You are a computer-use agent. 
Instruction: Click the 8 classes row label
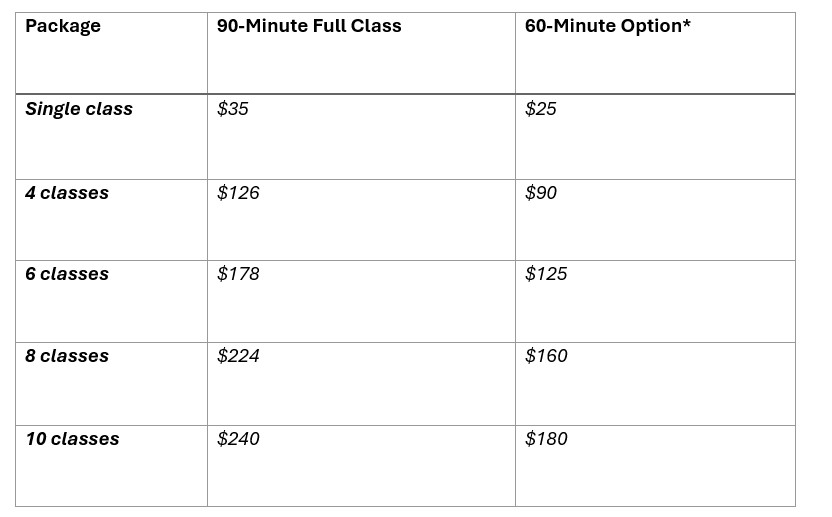coord(67,356)
